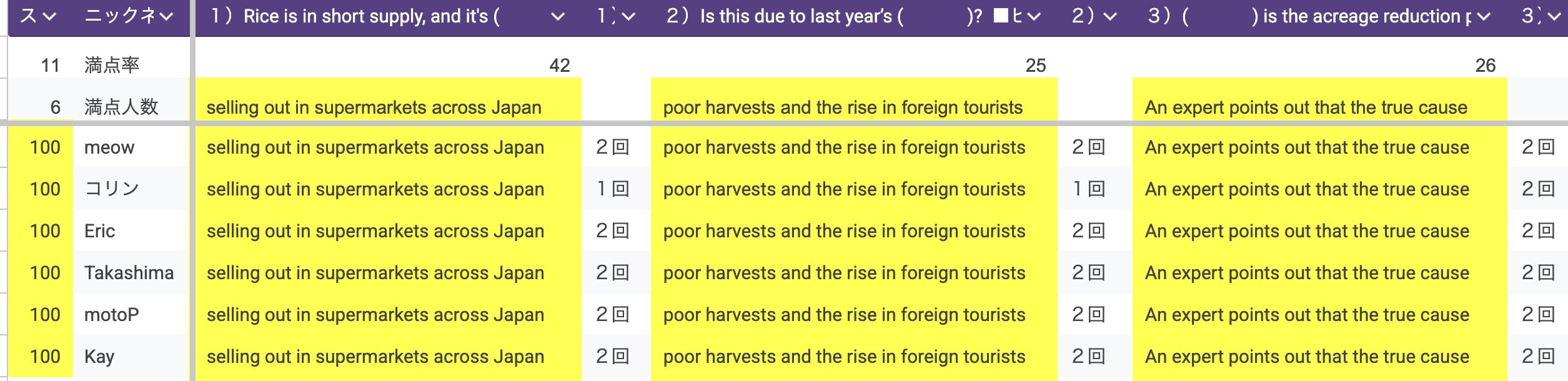Screen dimensions: 1568x381
Task: Select コリン's 1回 cell after the supermarkets answer
Action: (x=612, y=189)
